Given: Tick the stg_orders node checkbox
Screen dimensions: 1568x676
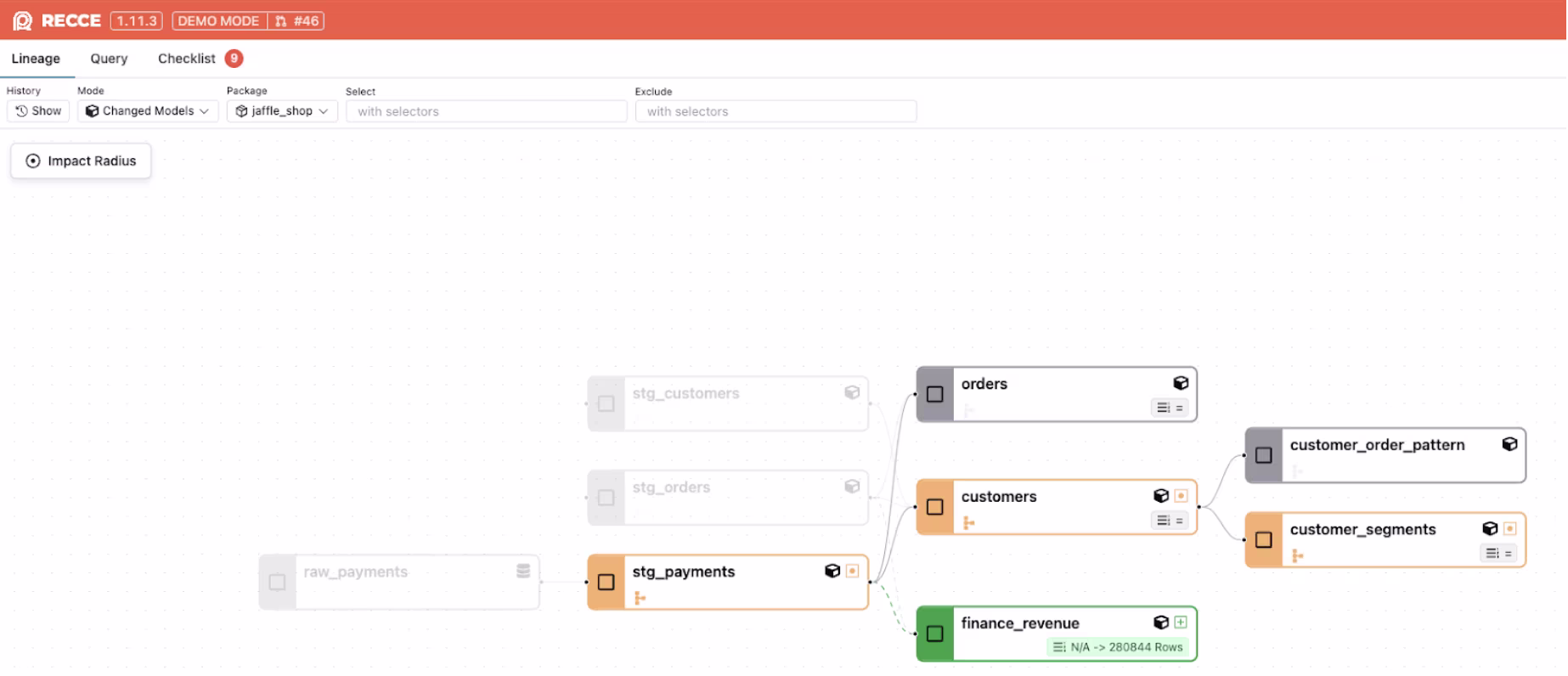Looking at the screenshot, I should point(606,498).
